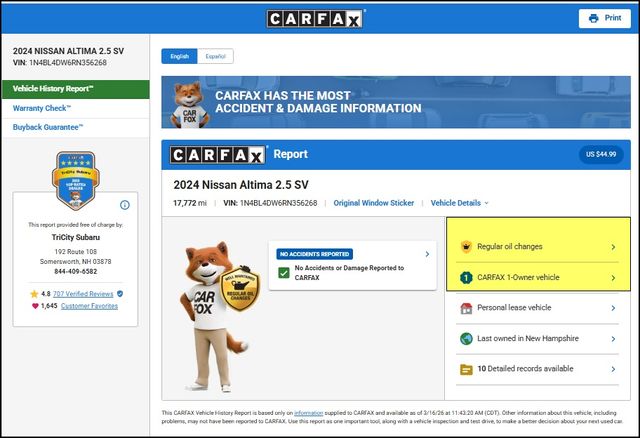Click the US $44.99 price badge
Screen dimensions: 640x438
click(599, 154)
